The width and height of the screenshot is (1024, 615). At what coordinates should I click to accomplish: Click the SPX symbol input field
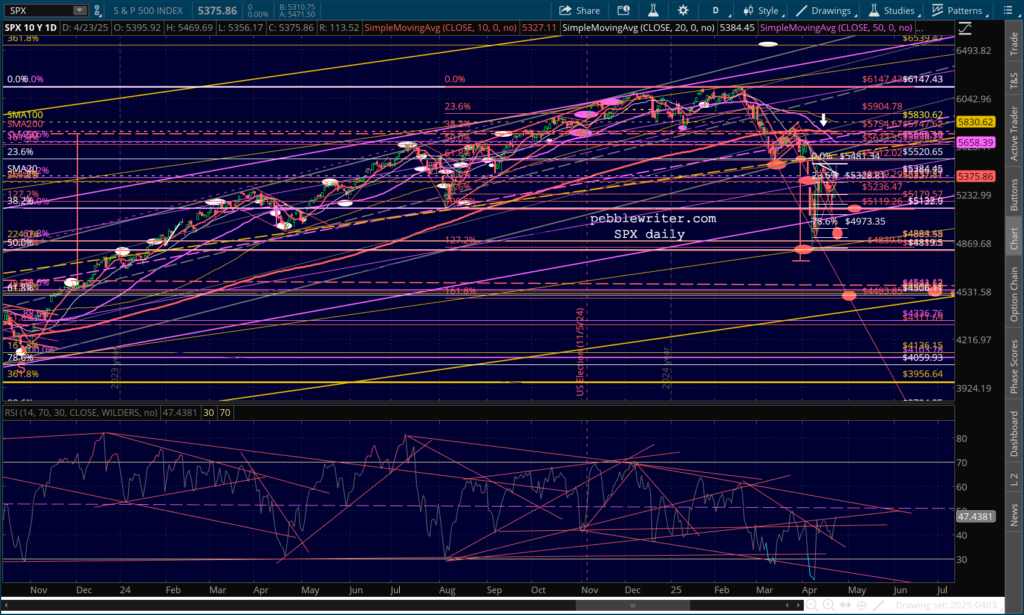[40, 10]
